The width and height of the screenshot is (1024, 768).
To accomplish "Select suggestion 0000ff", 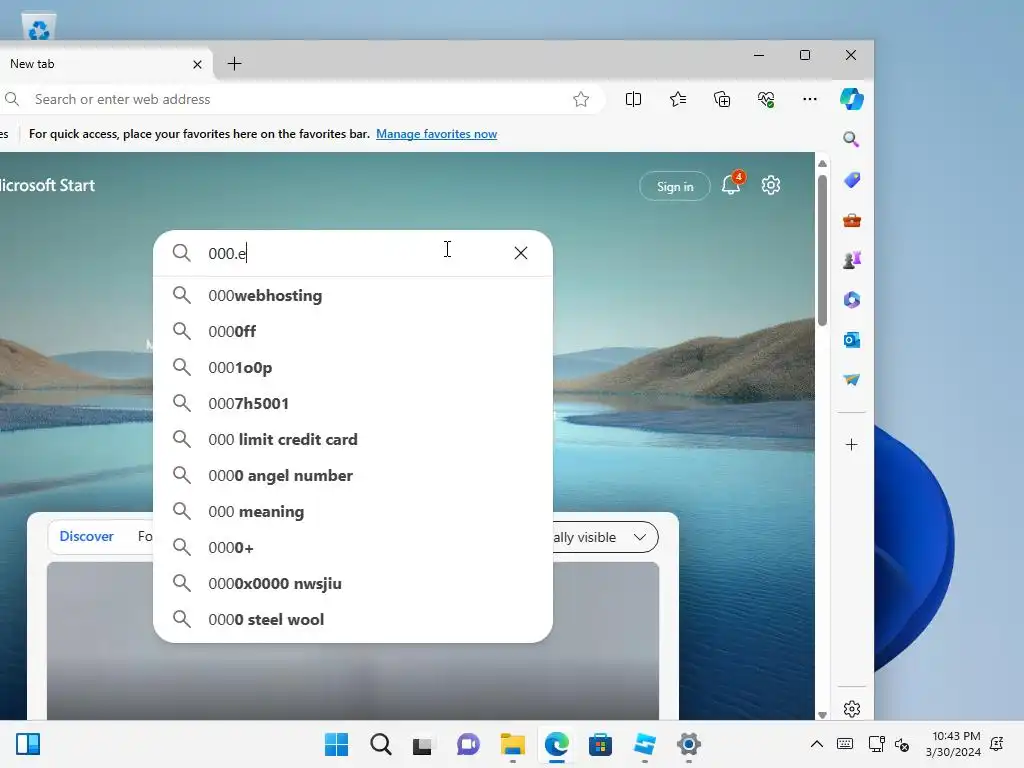I will point(353,332).
